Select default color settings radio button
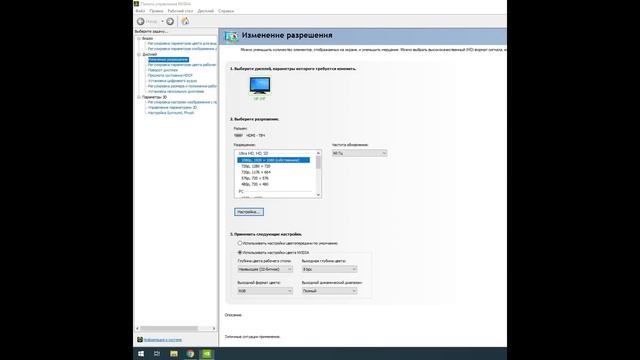 pos(240,243)
